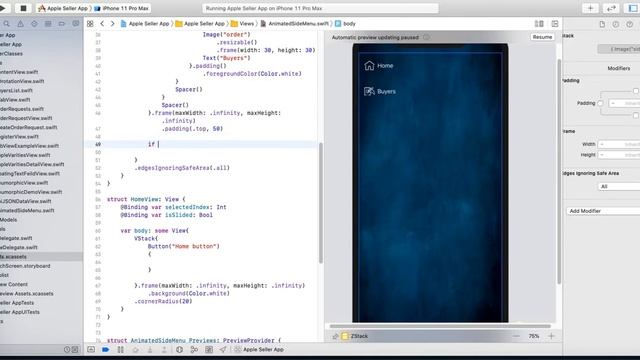Open the Library with the plus button
640x360 pixels.
coord(590,8)
